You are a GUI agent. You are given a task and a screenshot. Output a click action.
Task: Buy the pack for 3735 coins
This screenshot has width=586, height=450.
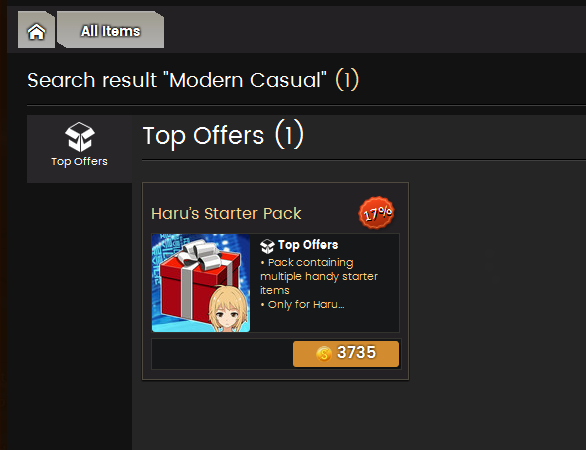tap(346, 354)
